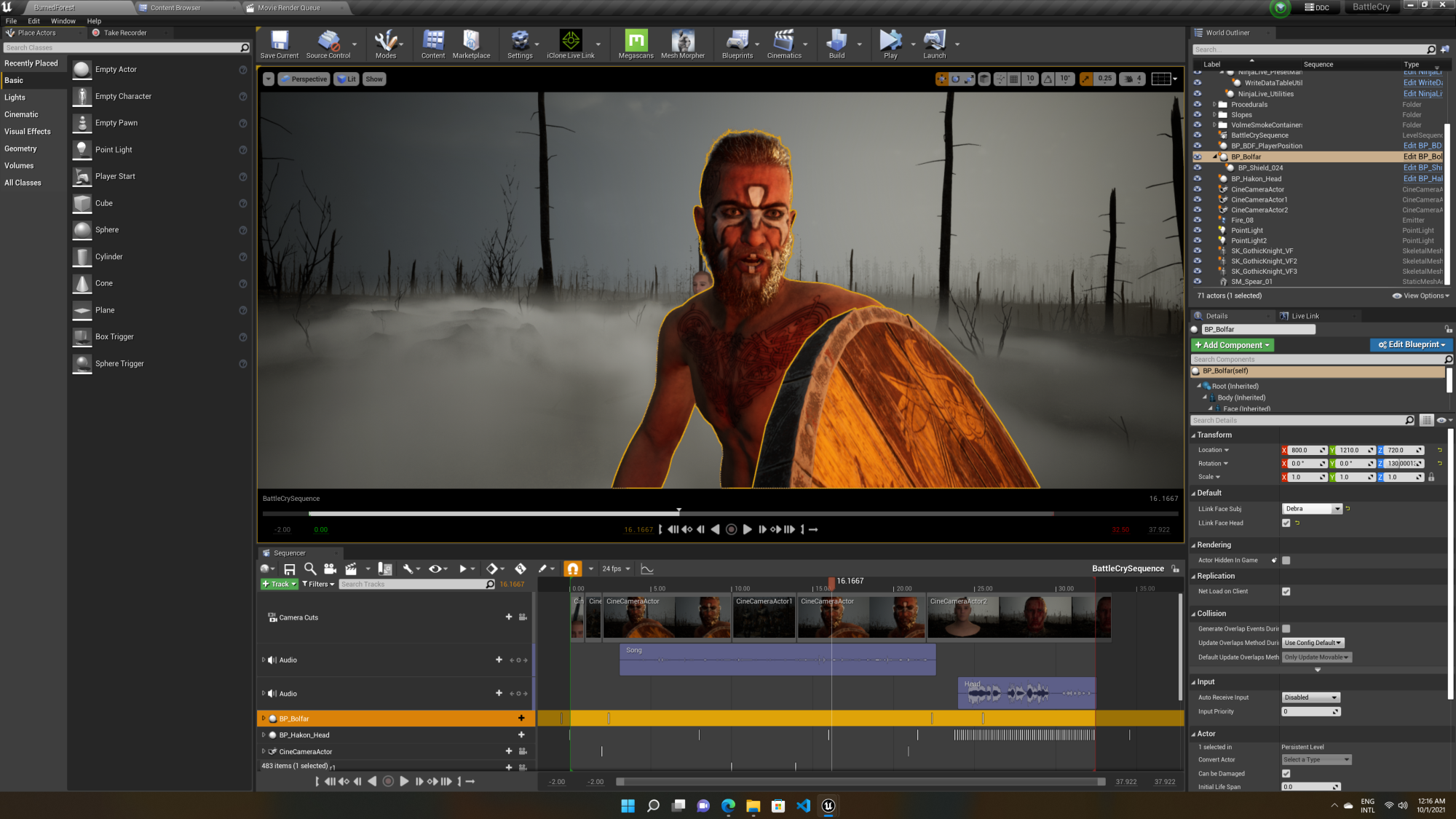Click the viewport Perspective button

point(304,79)
